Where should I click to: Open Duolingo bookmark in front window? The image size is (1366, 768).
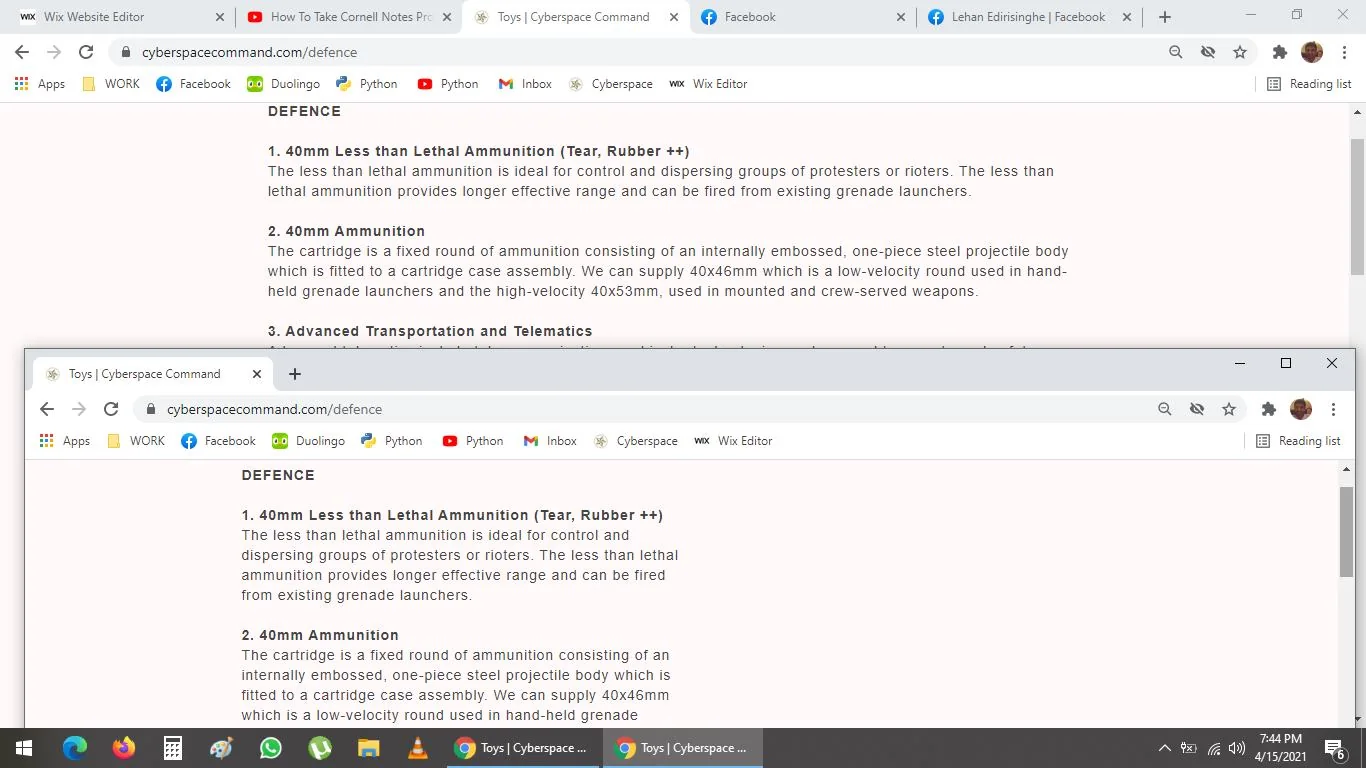[x=308, y=441]
